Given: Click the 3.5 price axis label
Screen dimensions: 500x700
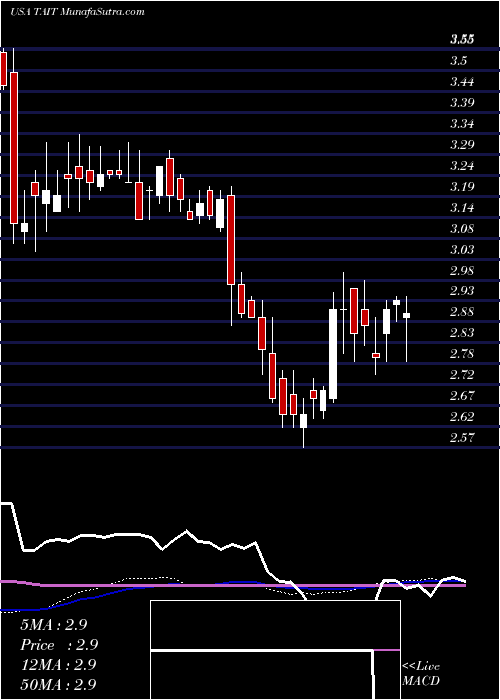Looking at the screenshot, I should coord(458,61).
